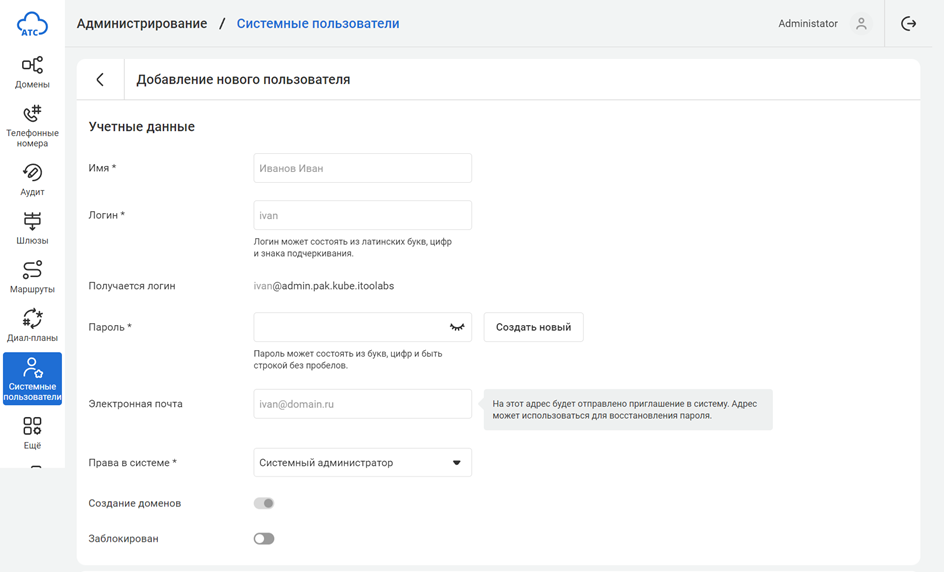Image resolution: width=944 pixels, height=572 pixels.
Task: Click the Имя input field
Action: (362, 168)
